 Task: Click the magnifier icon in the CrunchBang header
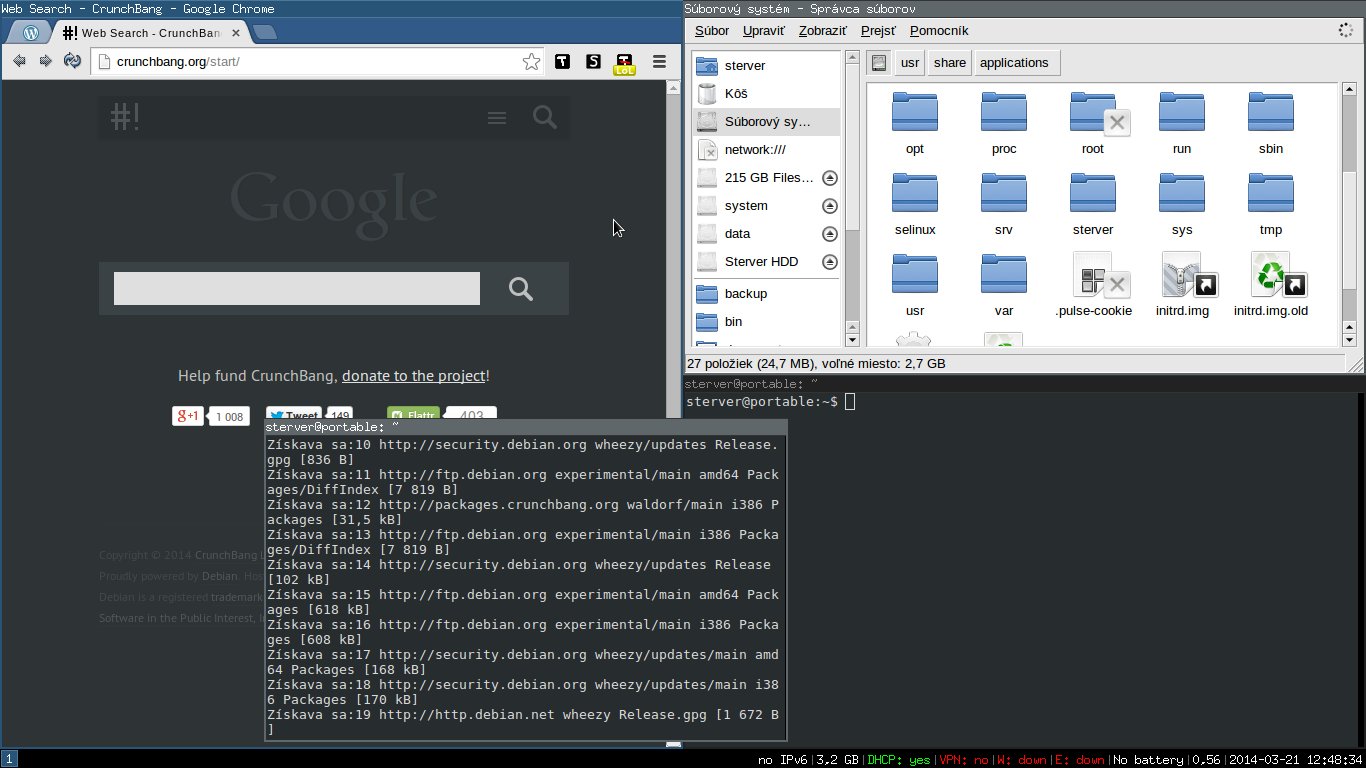[x=544, y=117]
